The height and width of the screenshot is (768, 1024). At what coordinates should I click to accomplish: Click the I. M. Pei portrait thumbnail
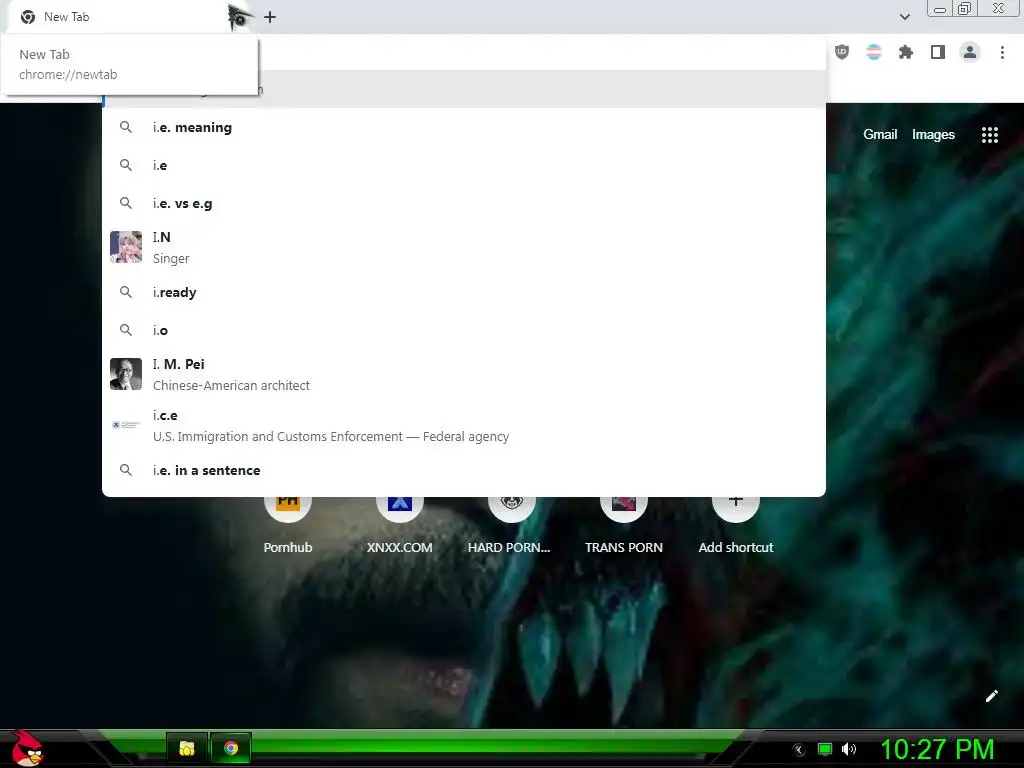pyautogui.click(x=126, y=374)
